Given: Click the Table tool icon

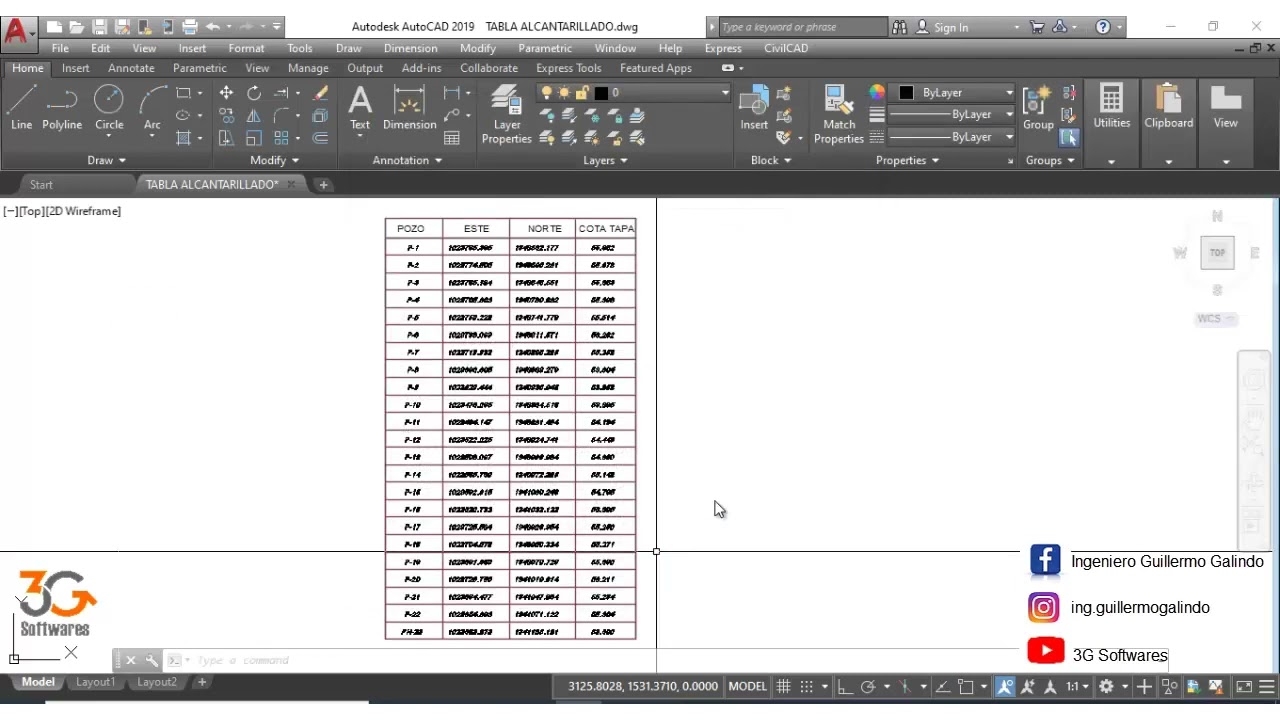Looking at the screenshot, I should [x=452, y=138].
